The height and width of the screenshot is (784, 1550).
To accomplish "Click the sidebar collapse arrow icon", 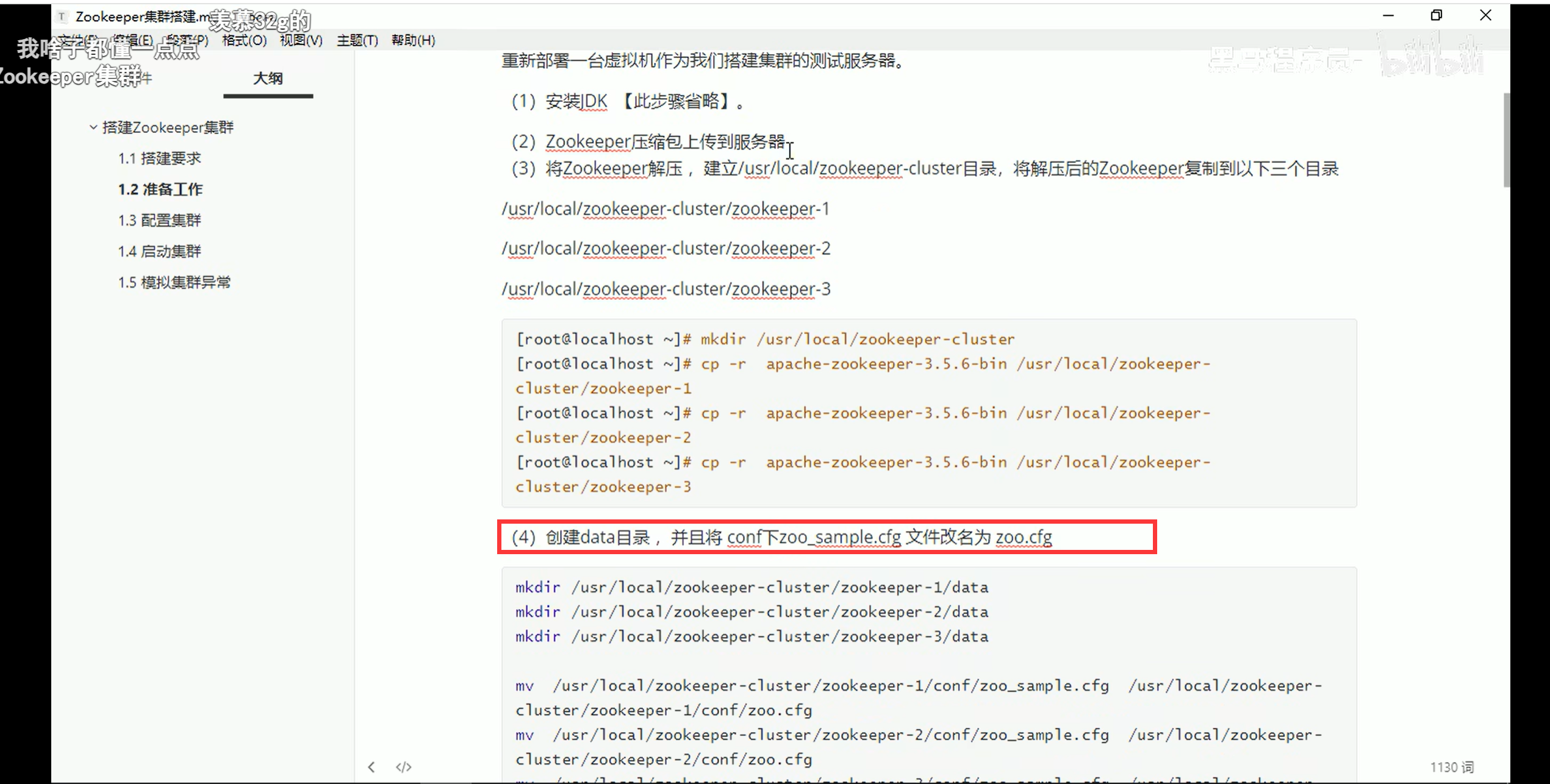I will coord(371,767).
